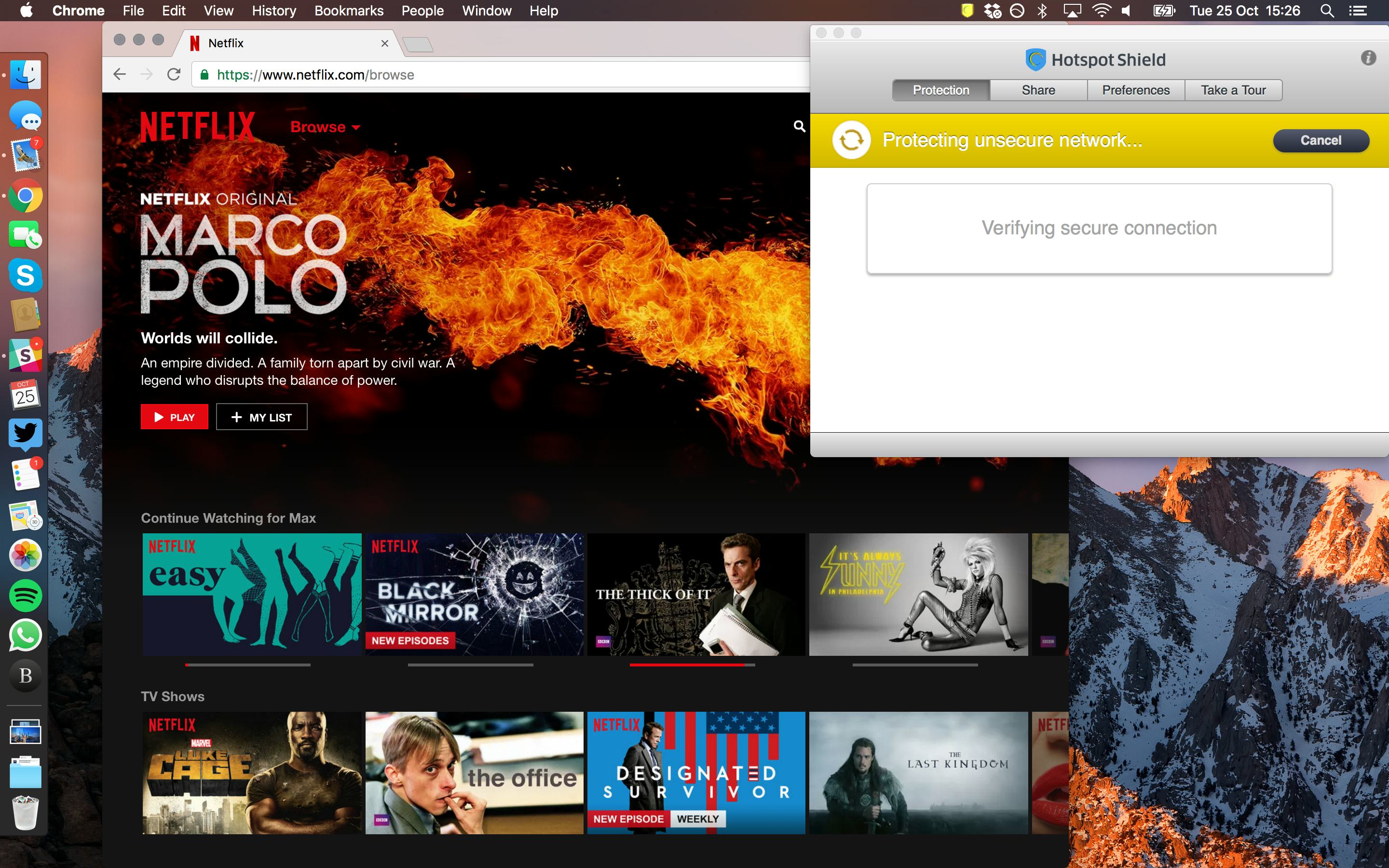The width and height of the screenshot is (1389, 868).
Task: Open the Browse dropdown on Netflix
Action: pos(324,126)
